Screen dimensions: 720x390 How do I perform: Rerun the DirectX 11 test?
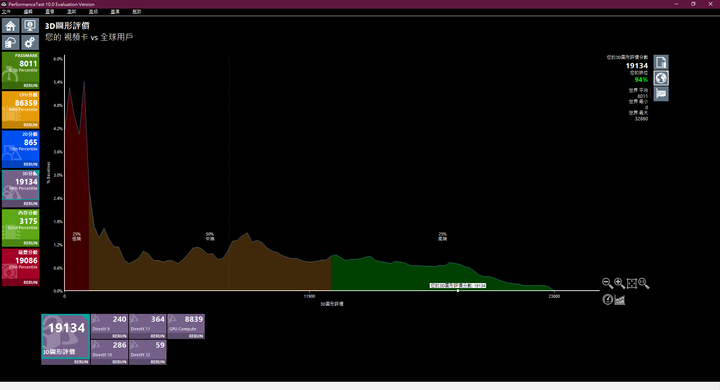click(157, 336)
